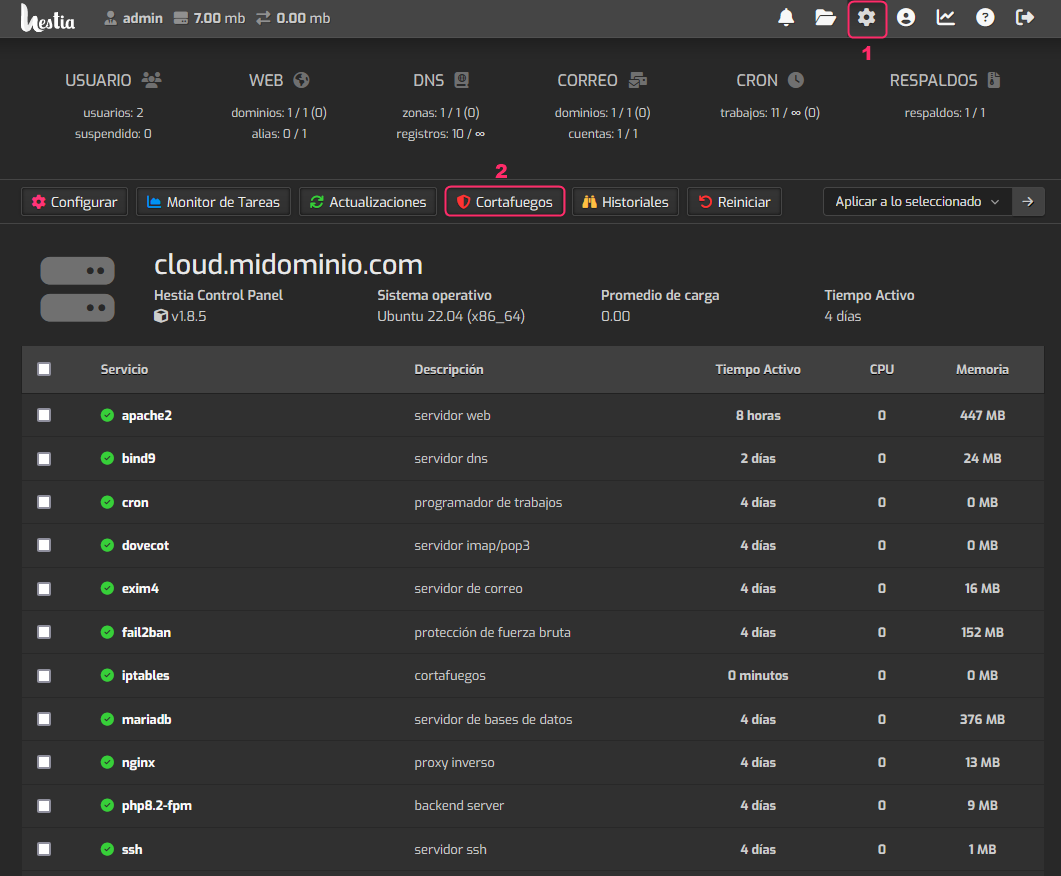
Task: Click the Reiniciar button
Action: [734, 202]
